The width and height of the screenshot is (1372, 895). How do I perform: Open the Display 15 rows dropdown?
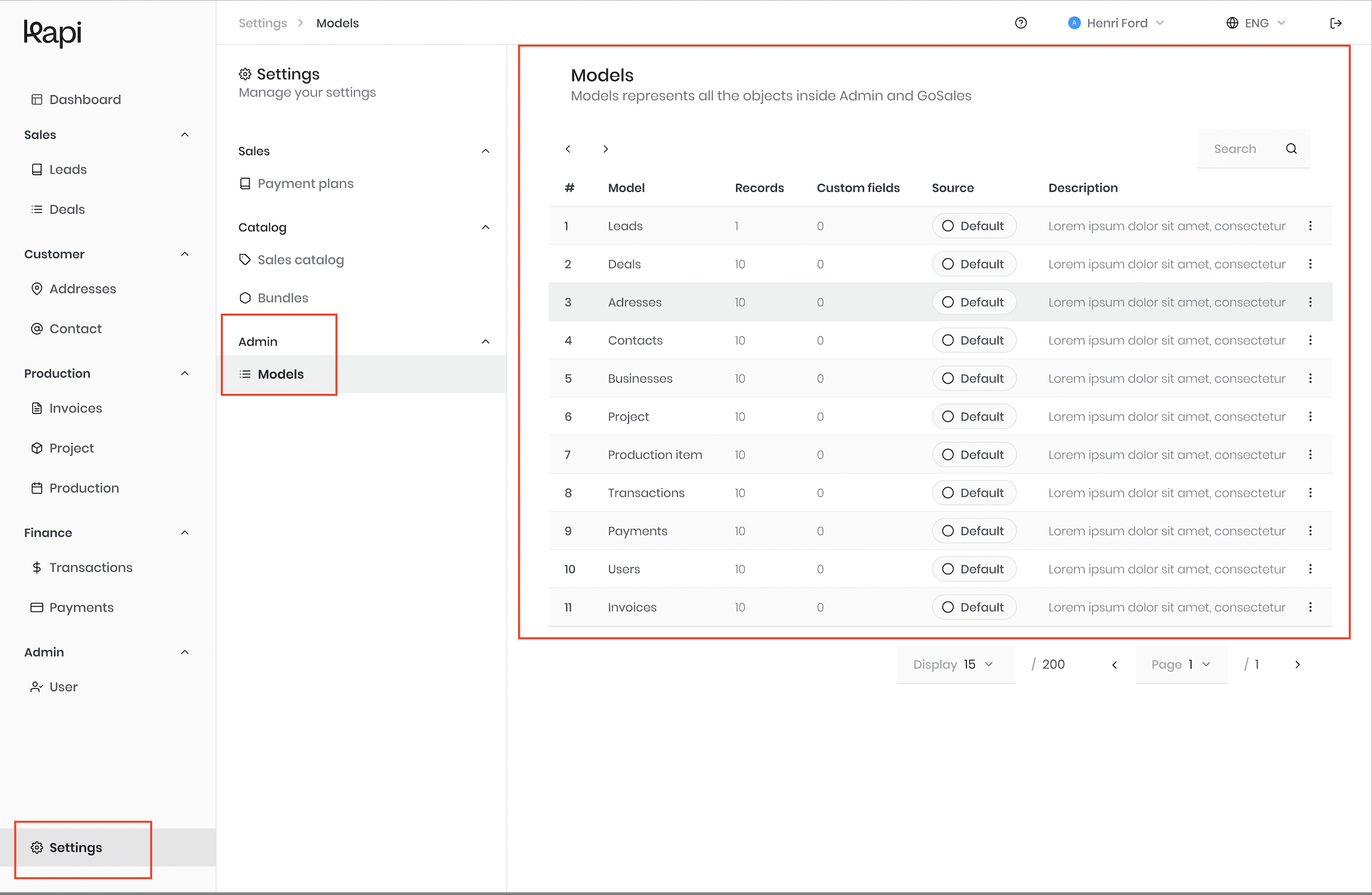(x=956, y=664)
